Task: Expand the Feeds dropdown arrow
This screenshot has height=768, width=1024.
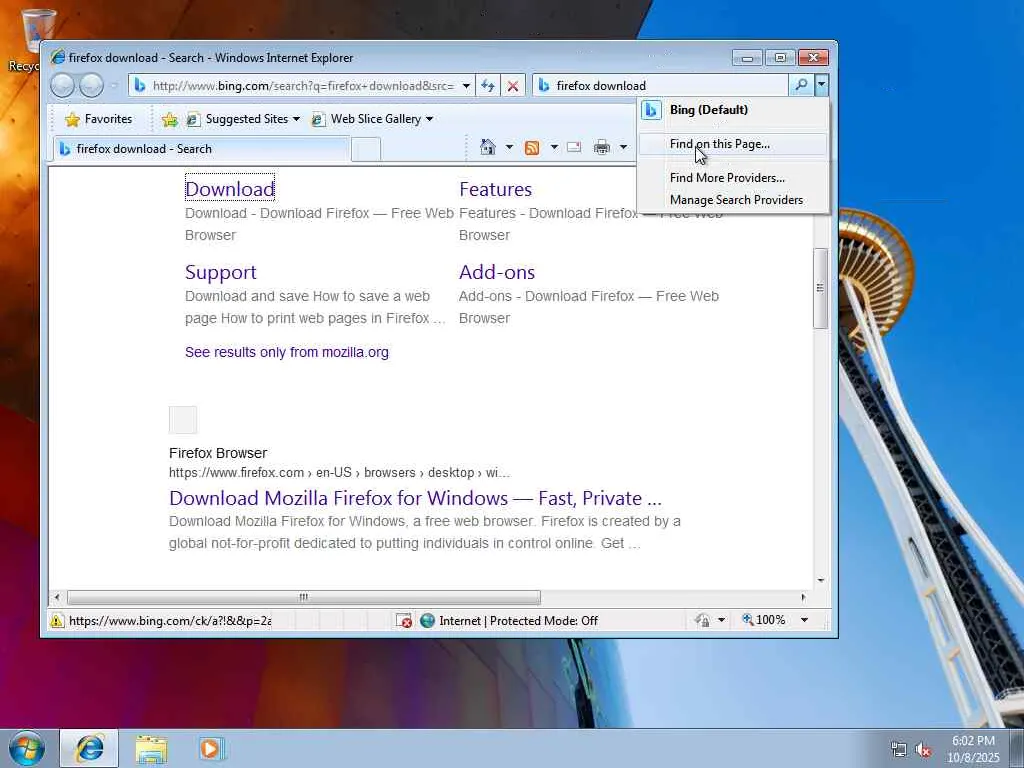Action: click(x=554, y=147)
